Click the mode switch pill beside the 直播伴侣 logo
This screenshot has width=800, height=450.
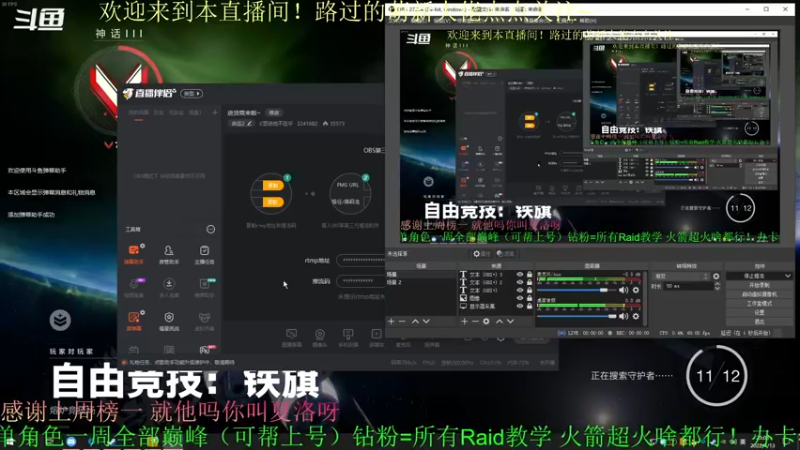[x=191, y=93]
